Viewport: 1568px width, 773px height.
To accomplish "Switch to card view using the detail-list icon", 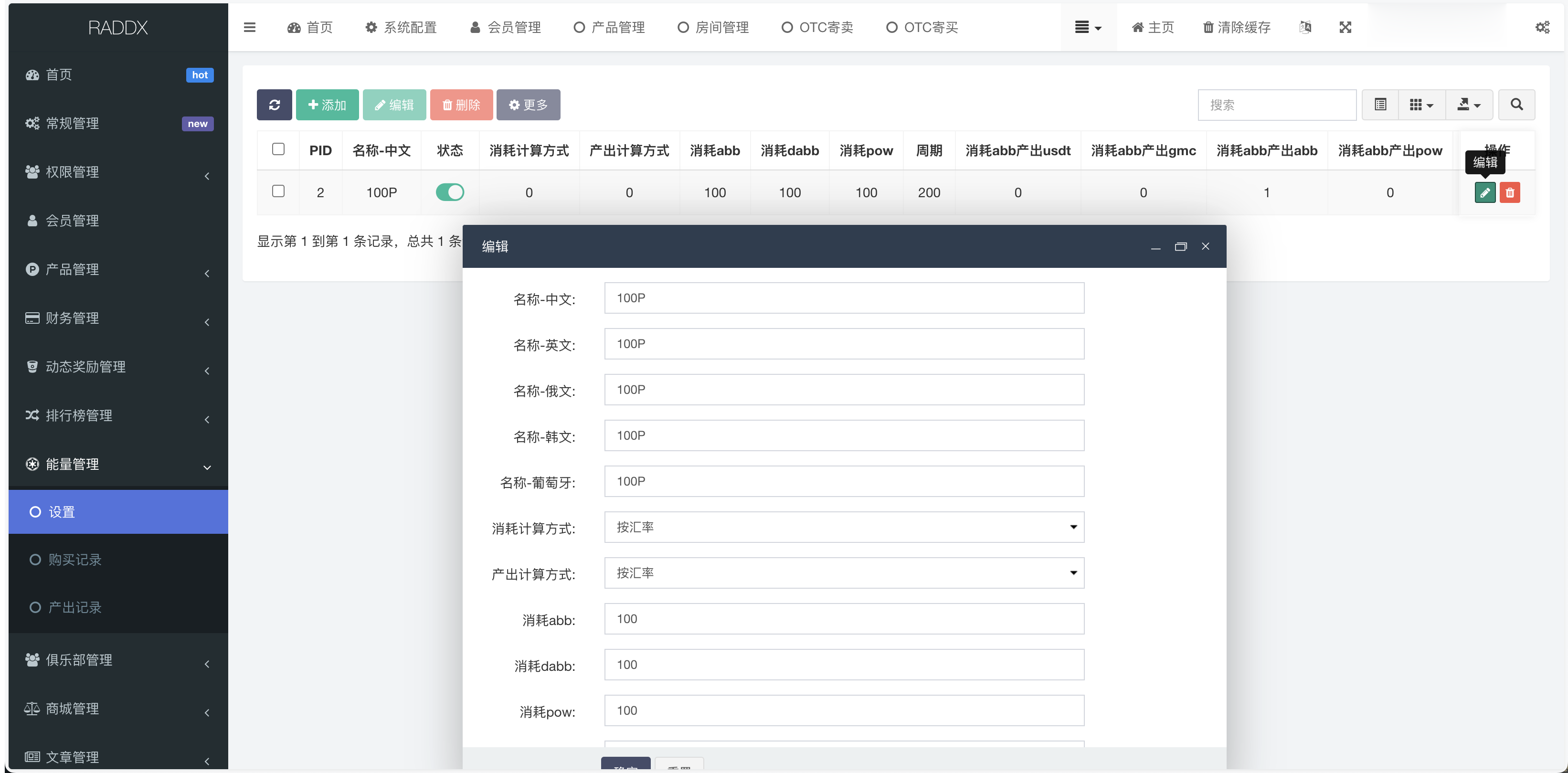I will click(x=1380, y=105).
